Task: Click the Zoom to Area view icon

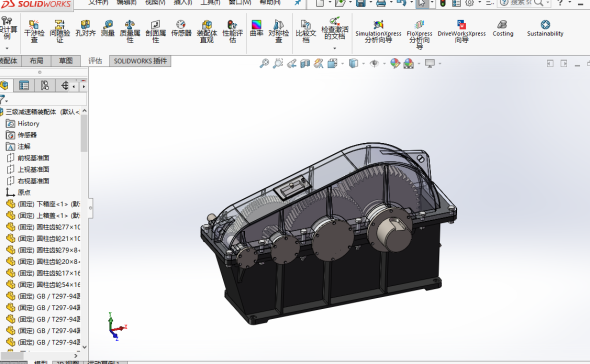Action: [x=278, y=63]
